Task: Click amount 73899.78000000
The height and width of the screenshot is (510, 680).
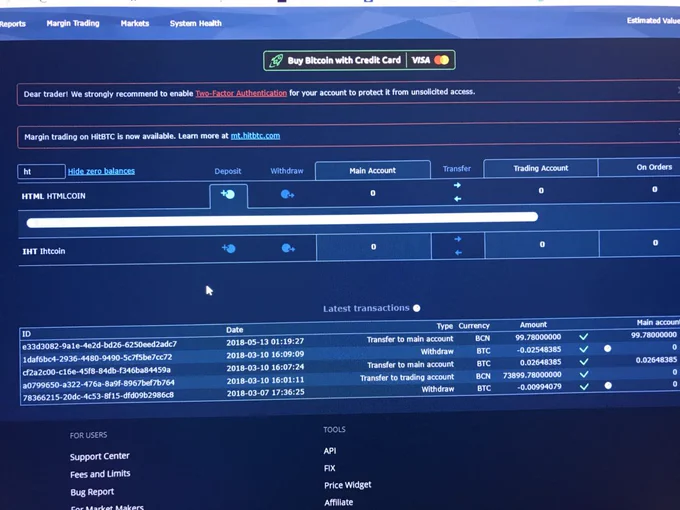Action: (x=532, y=375)
